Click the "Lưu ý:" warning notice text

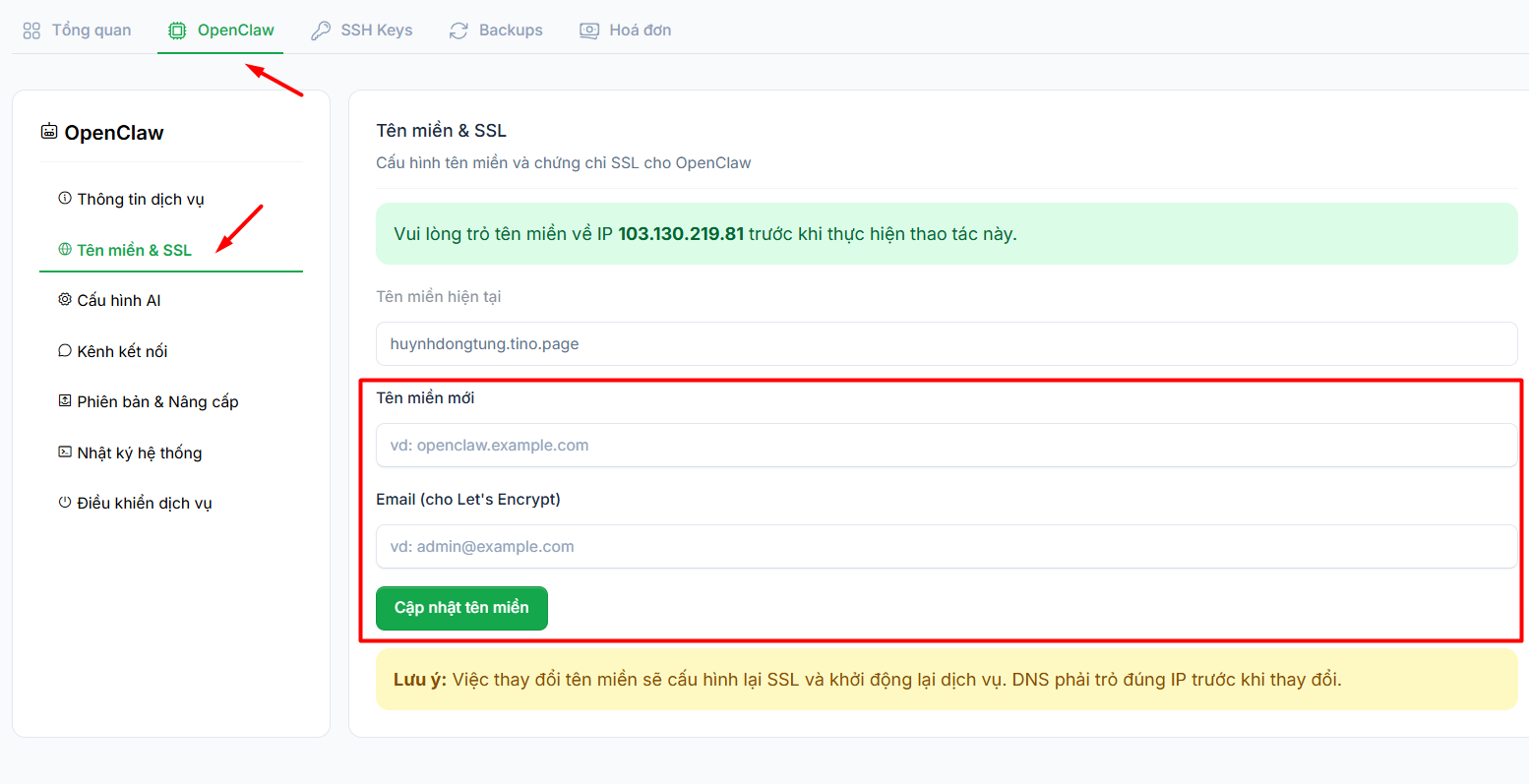868,680
